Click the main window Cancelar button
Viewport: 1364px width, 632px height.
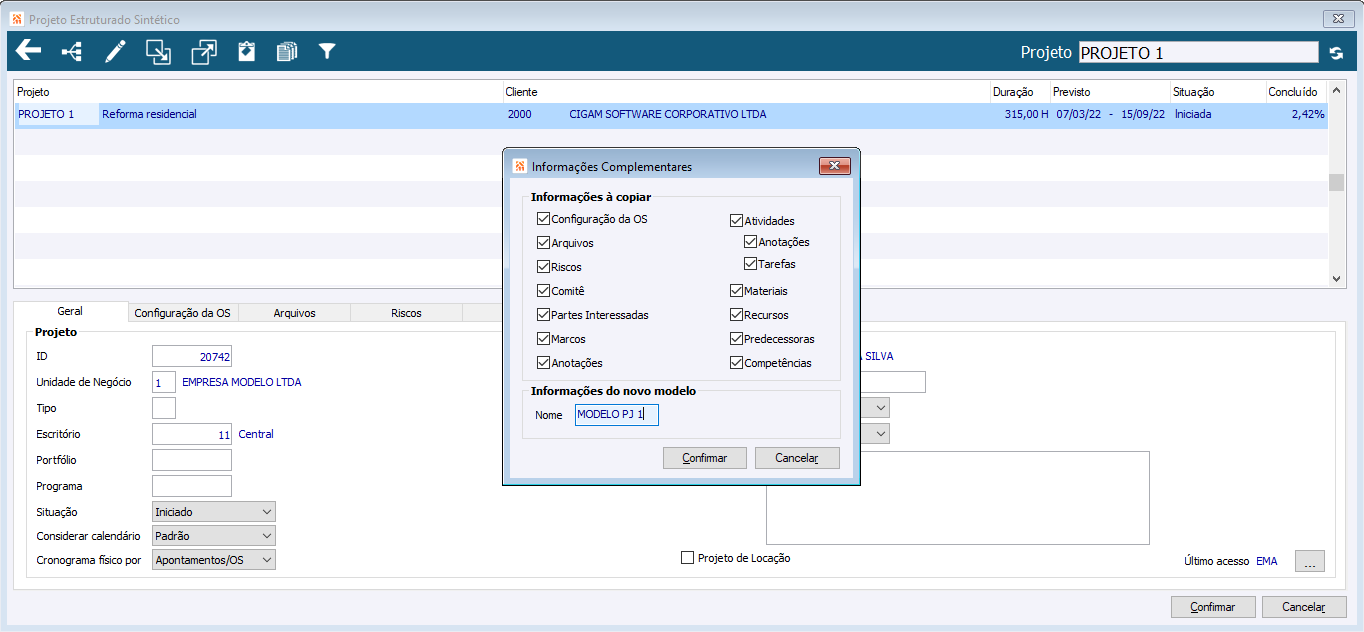(1304, 607)
